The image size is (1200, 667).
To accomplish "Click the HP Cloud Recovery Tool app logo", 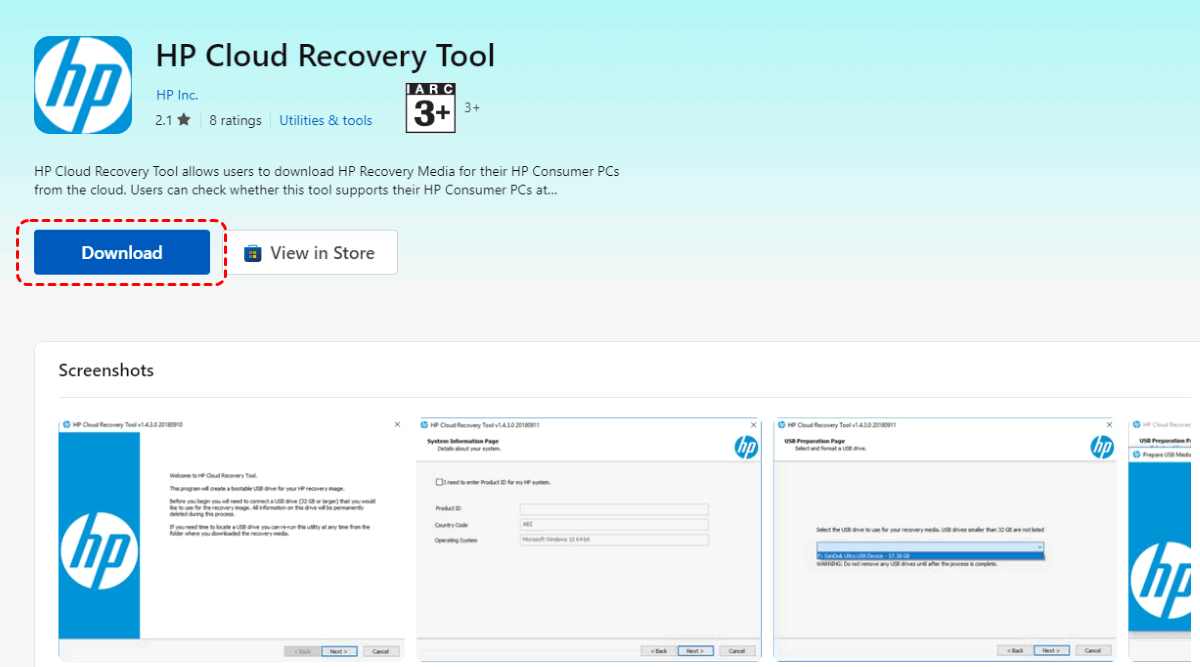I will (x=83, y=85).
